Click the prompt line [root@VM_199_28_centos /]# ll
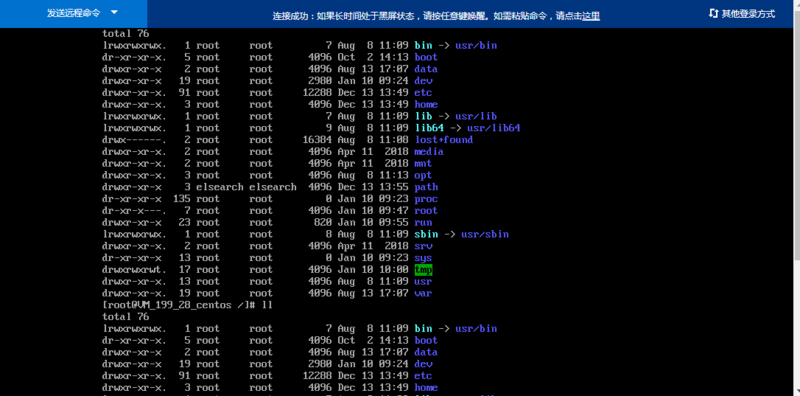This screenshot has height=396, width=800. (x=187, y=305)
